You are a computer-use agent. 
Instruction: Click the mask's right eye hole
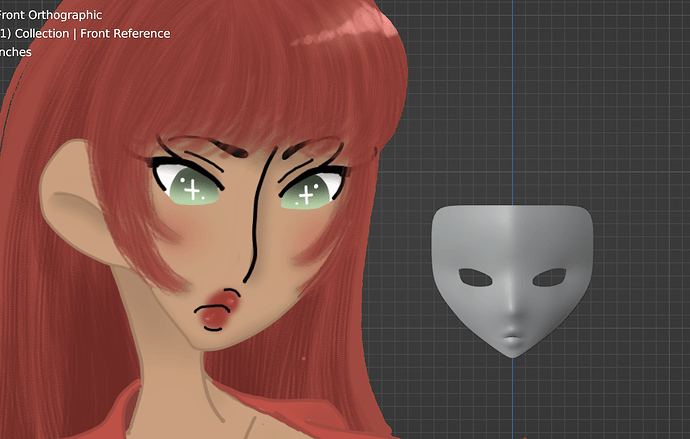pyautogui.click(x=550, y=278)
